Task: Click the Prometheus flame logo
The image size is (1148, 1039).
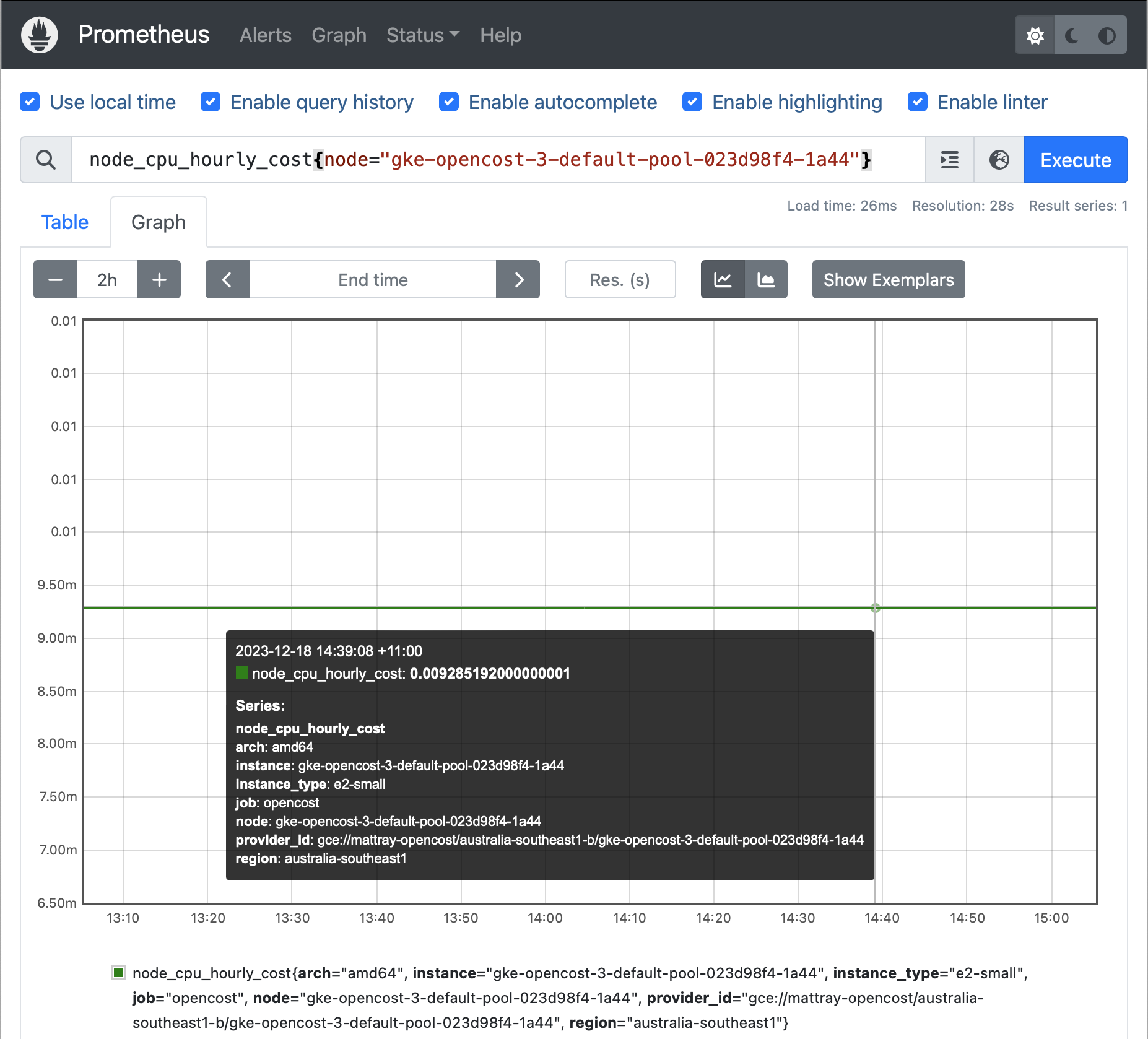Action: (x=40, y=35)
